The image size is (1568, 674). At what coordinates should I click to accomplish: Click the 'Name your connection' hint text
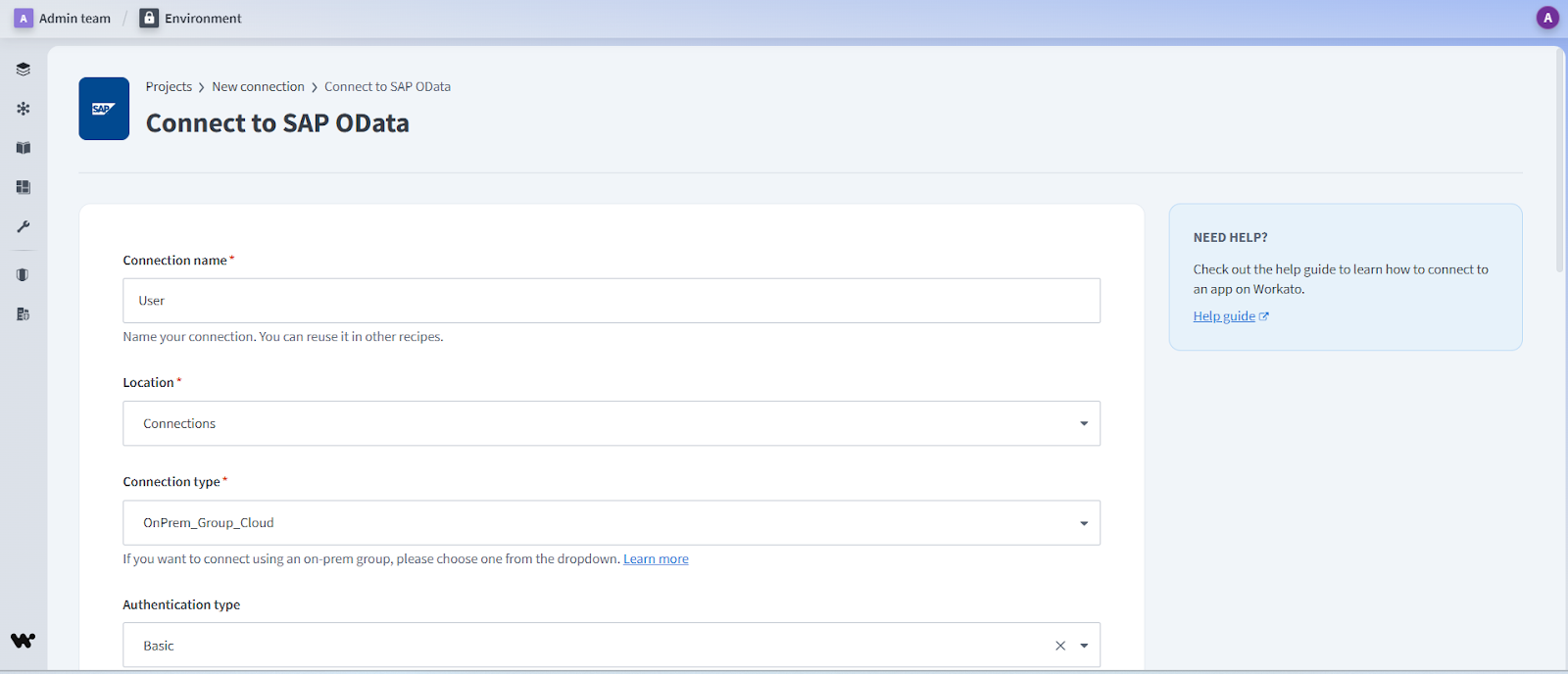[x=283, y=337]
